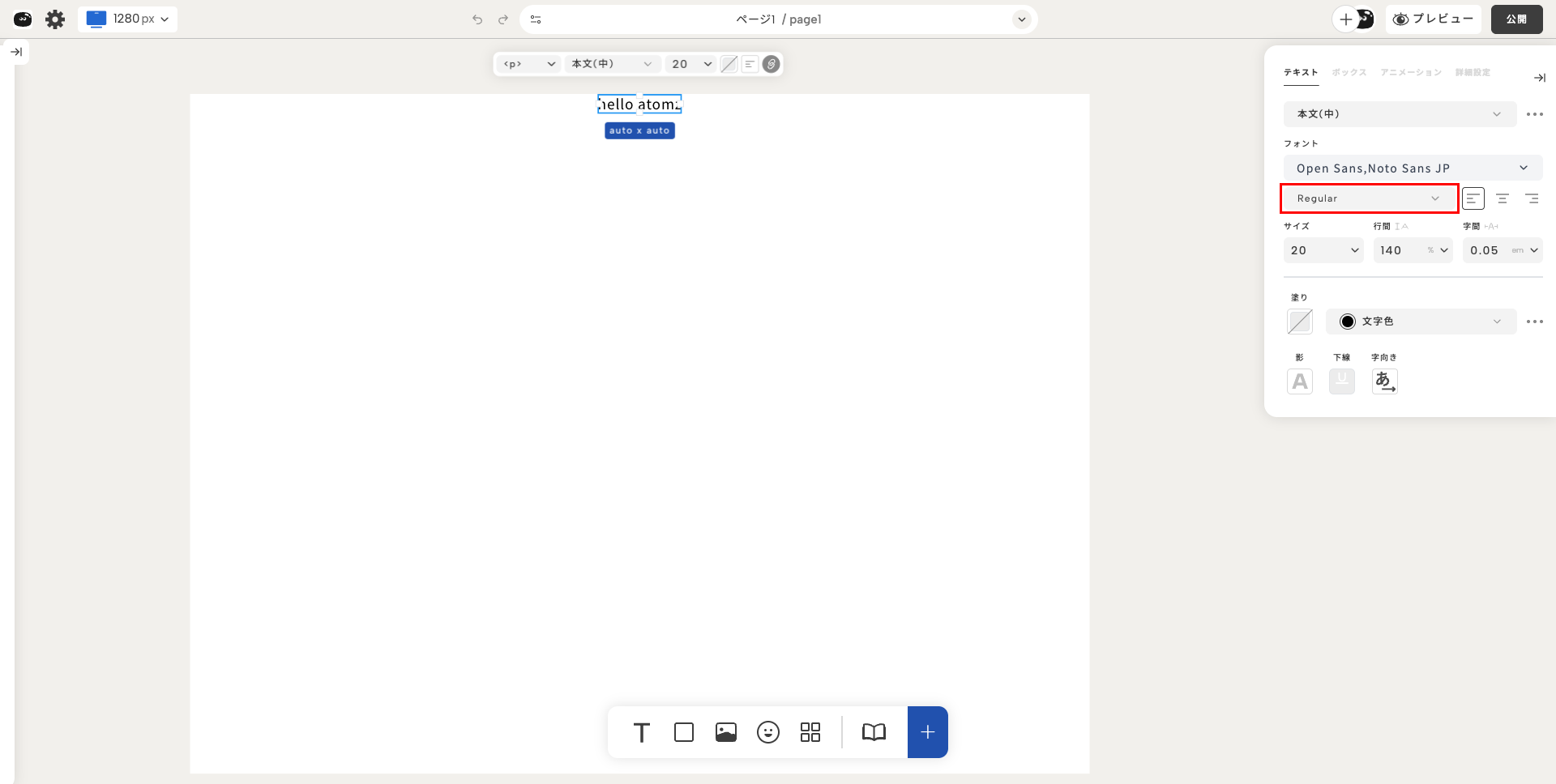Insert an image with the picture icon
Viewport: 1556px width, 784px height.
click(x=725, y=732)
